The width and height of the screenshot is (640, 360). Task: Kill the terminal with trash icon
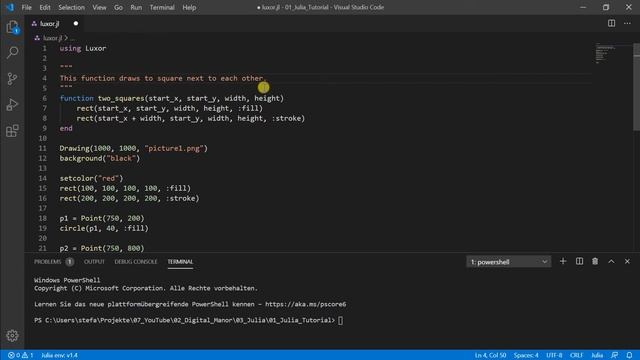tap(595, 261)
